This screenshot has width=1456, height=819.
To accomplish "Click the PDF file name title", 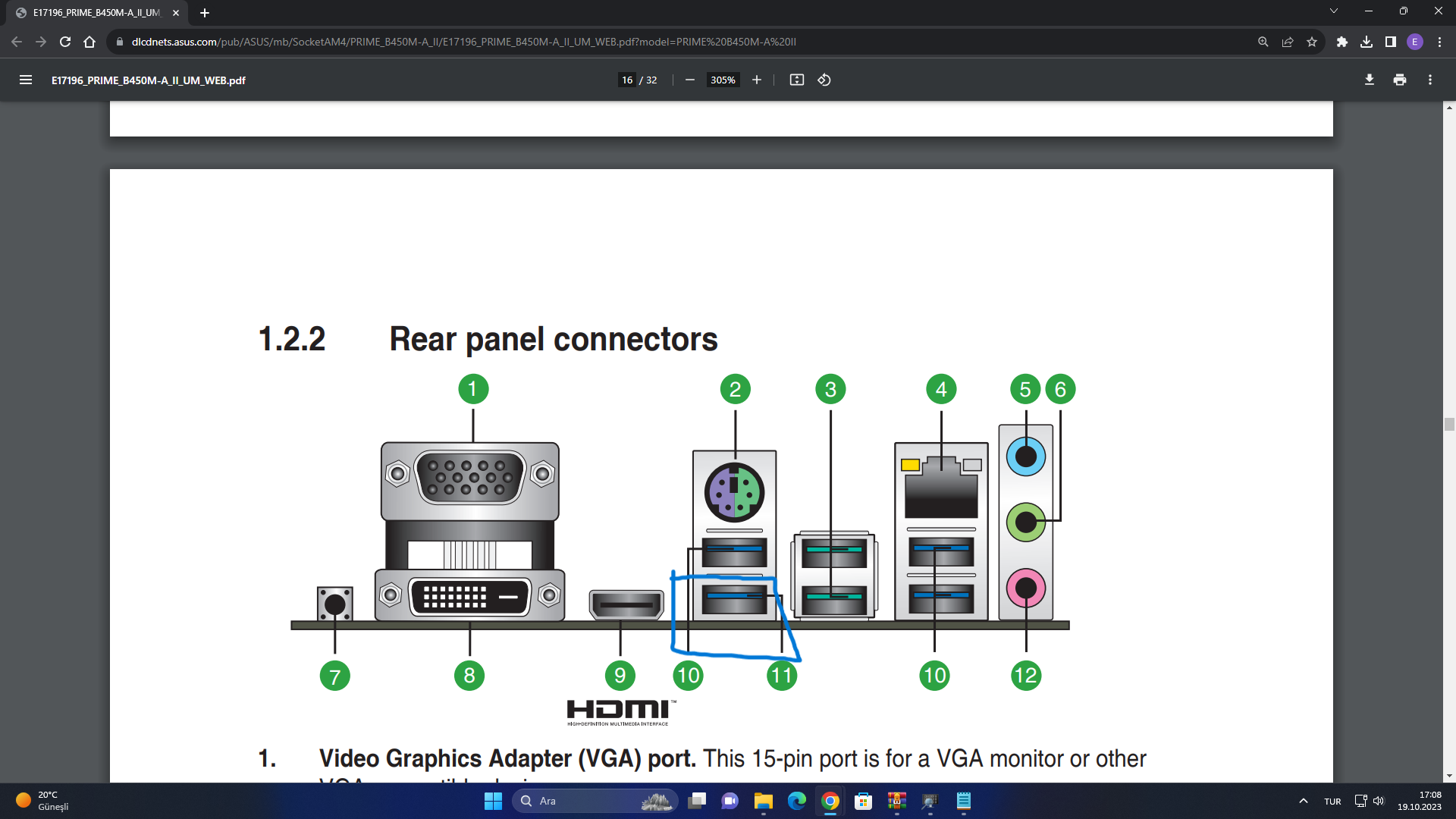I will point(149,80).
